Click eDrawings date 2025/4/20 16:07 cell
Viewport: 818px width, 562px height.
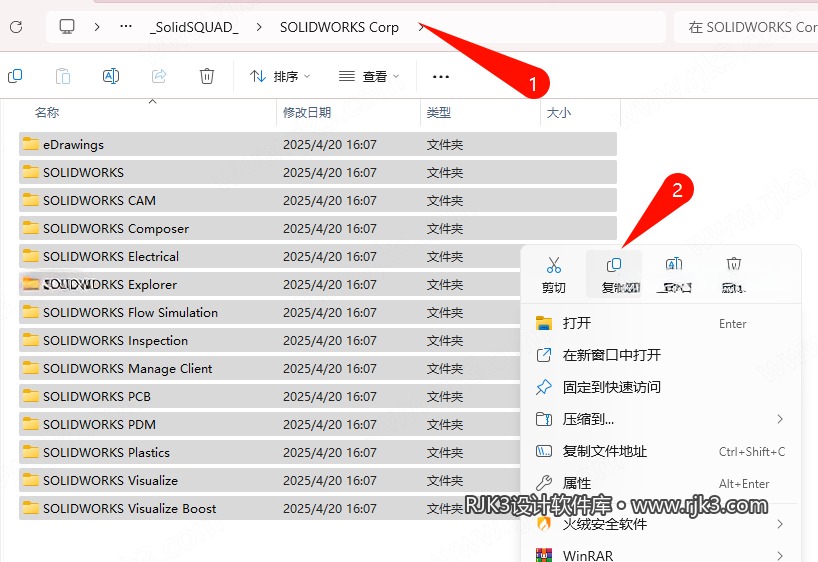[x=330, y=145]
